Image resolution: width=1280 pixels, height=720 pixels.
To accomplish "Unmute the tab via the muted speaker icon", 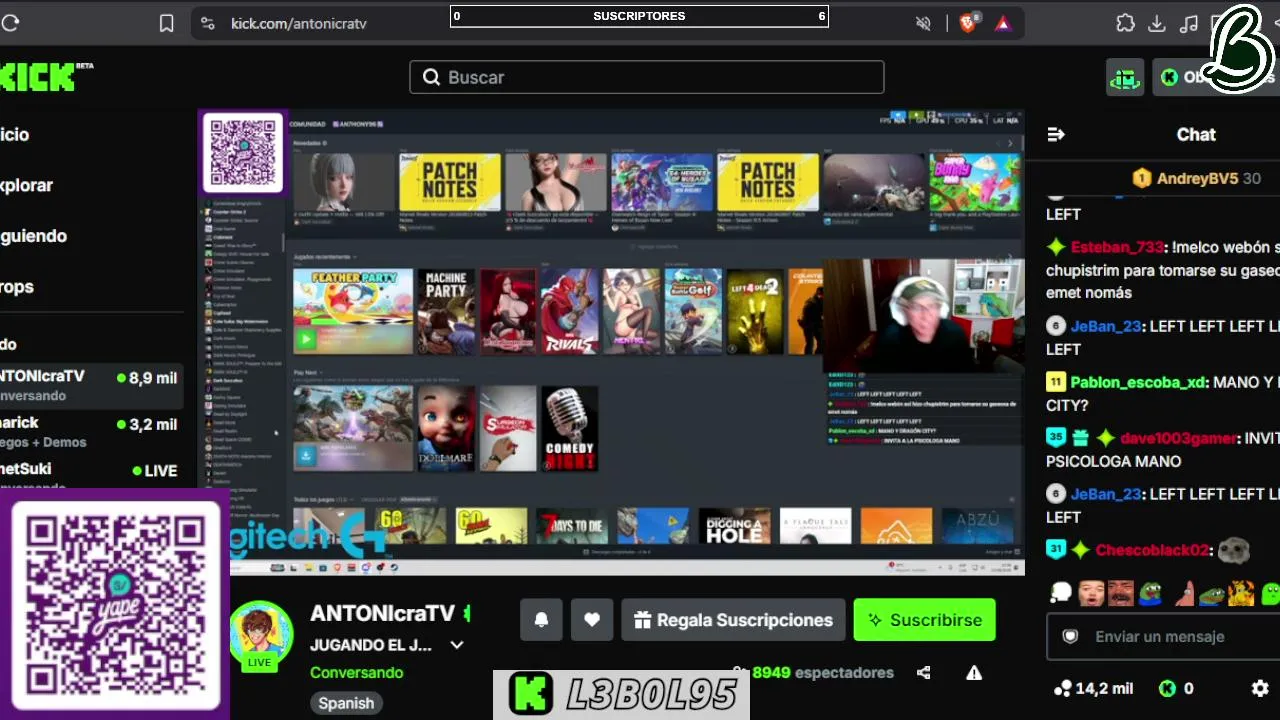I will [x=924, y=23].
